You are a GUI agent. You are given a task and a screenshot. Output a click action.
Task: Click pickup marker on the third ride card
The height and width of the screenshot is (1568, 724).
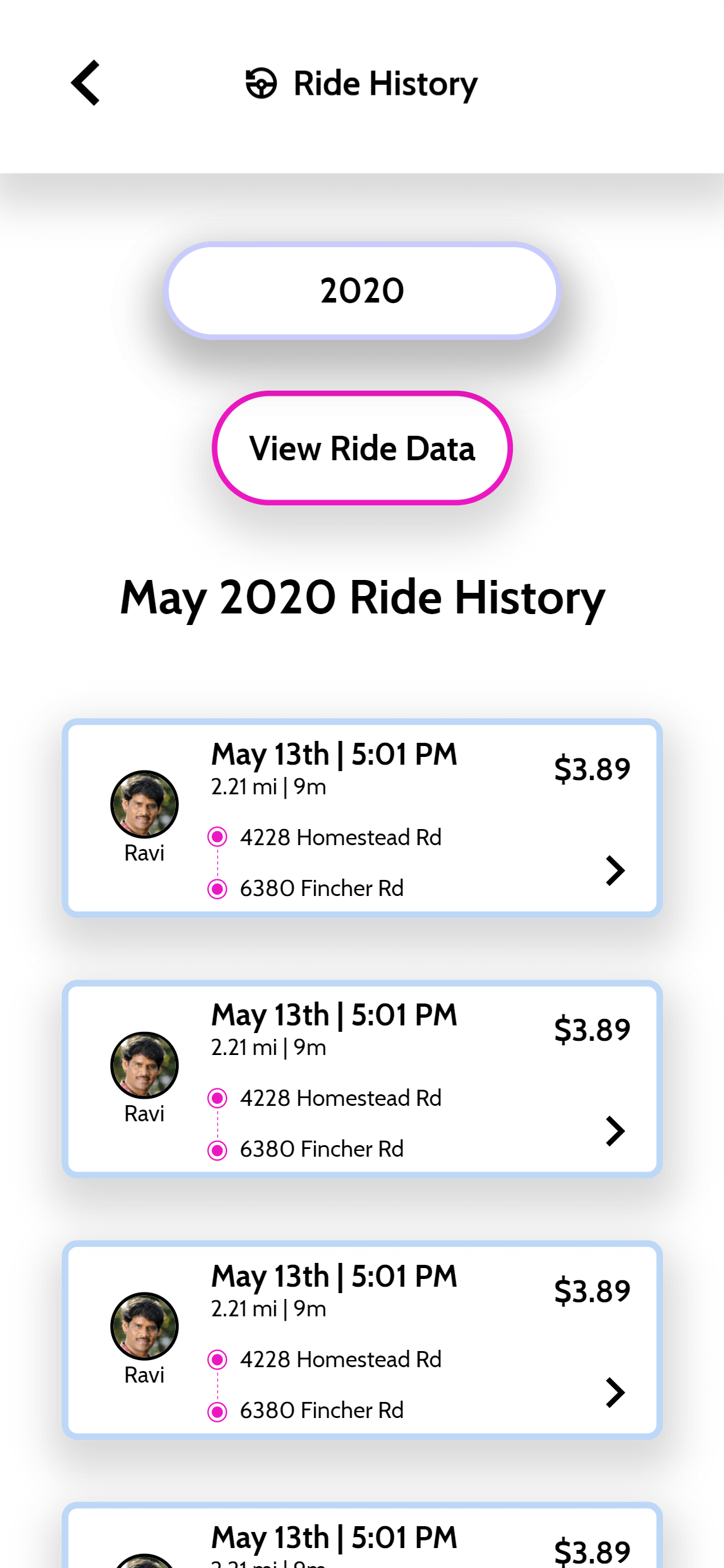[218, 1359]
